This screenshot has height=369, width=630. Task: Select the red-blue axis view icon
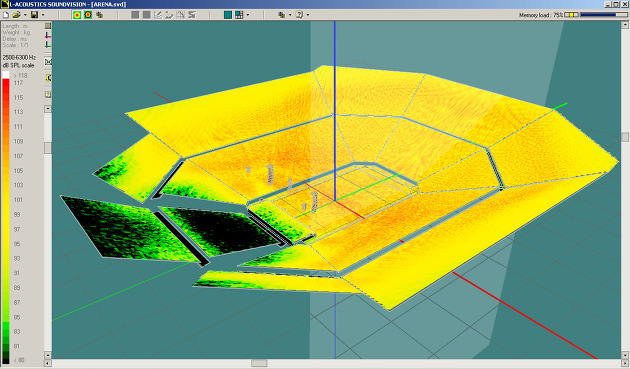click(x=48, y=35)
